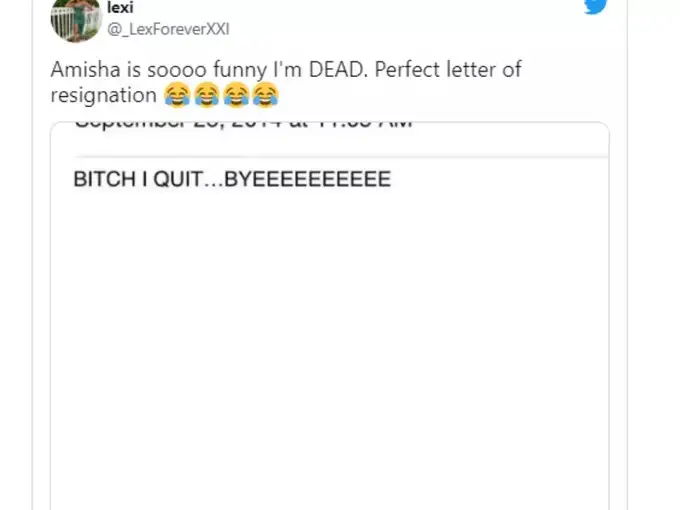Click the second laughing-crying emoji in the tweet
This screenshot has width=680, height=510.
tap(207, 95)
